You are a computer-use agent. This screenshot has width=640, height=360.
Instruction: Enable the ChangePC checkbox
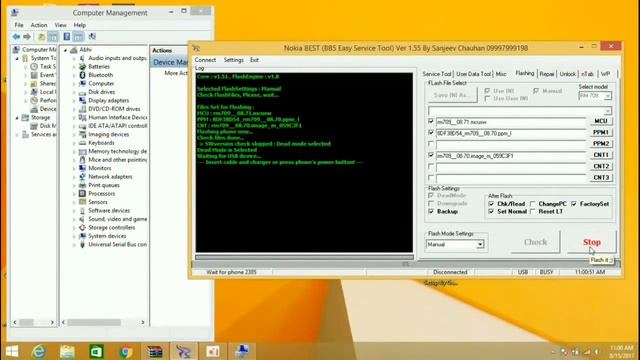pyautogui.click(x=533, y=204)
